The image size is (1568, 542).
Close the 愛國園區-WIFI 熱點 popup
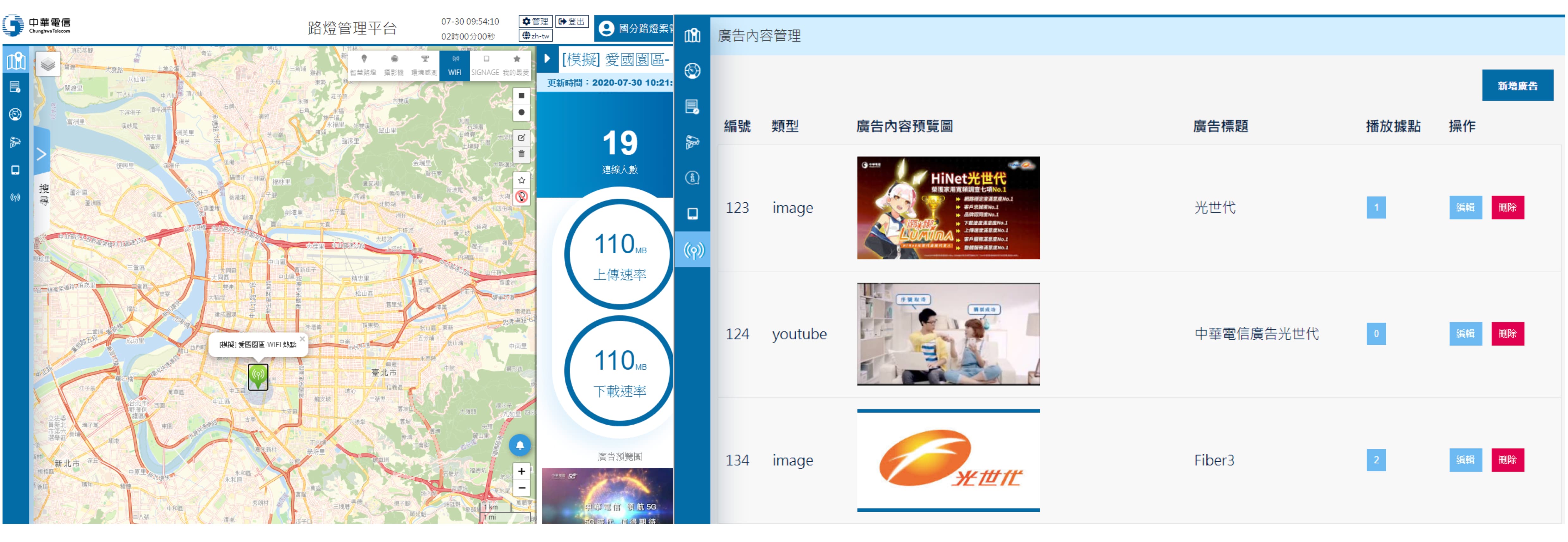coord(302,339)
